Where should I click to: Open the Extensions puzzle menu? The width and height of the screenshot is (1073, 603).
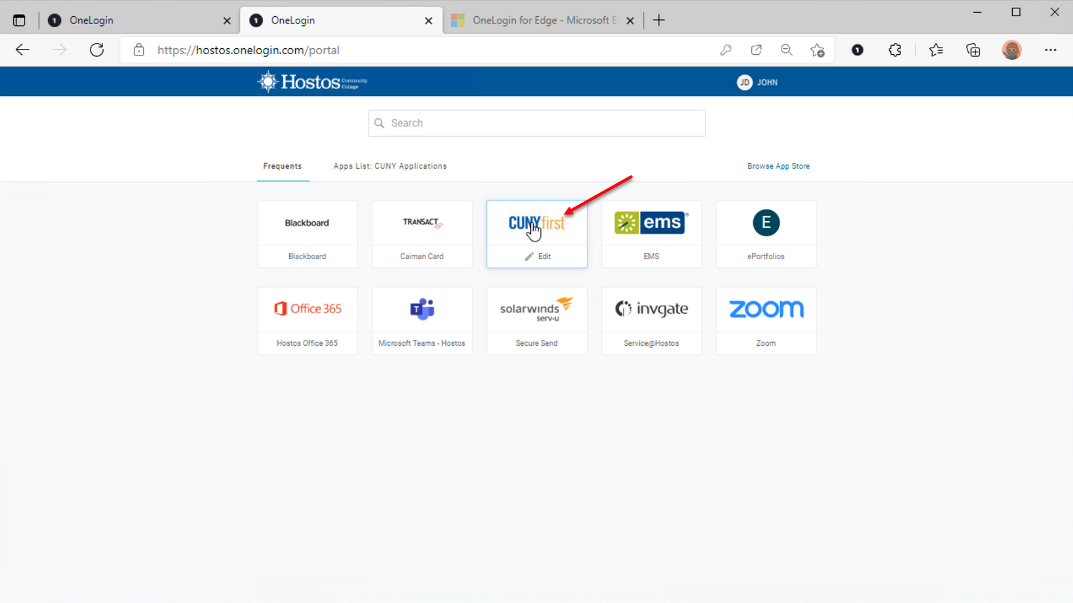895,50
